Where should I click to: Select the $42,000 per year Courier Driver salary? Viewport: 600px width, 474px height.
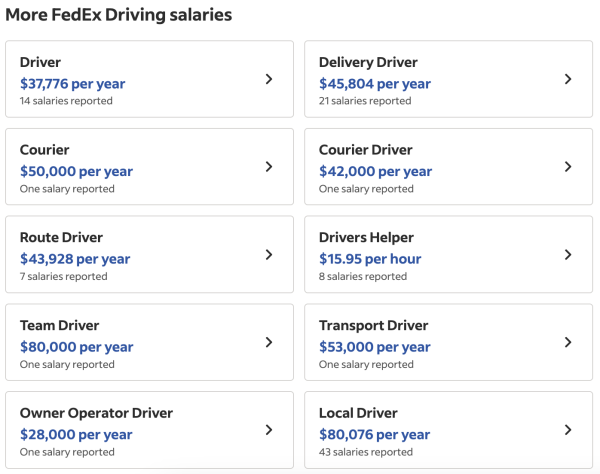click(375, 171)
